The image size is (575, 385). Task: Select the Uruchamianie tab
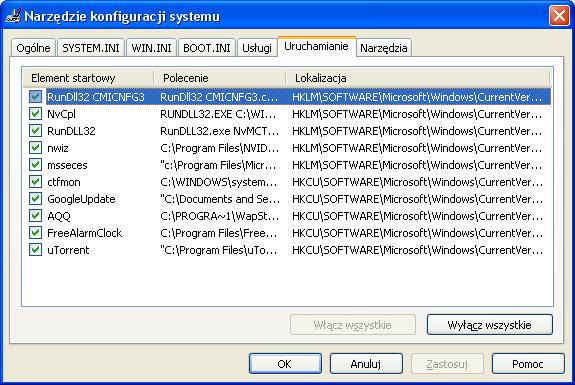point(316,46)
